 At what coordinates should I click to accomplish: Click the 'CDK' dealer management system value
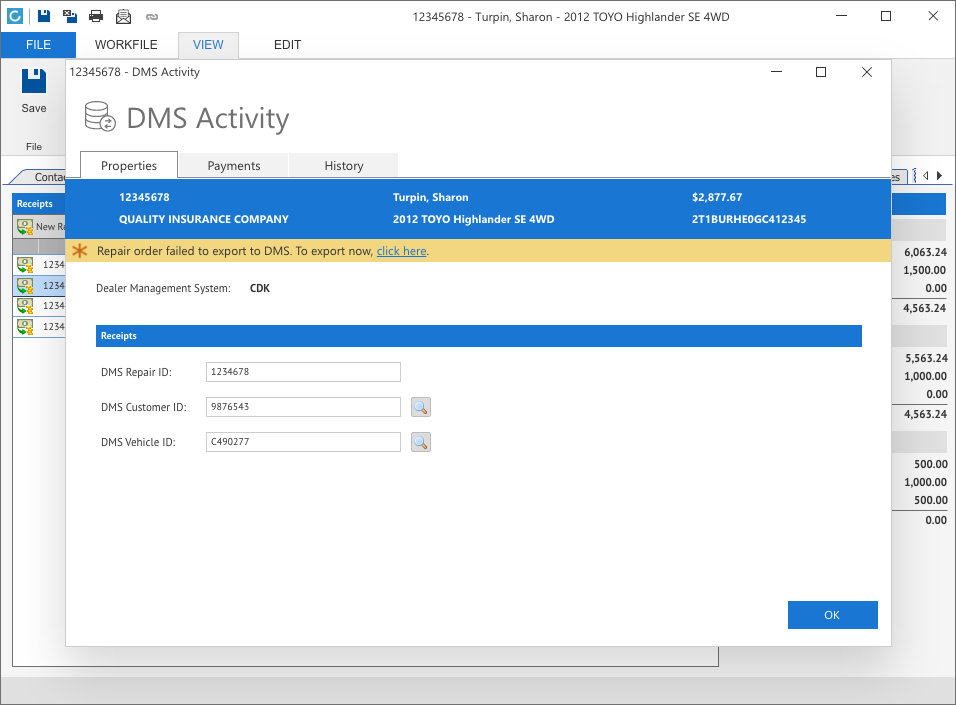pyautogui.click(x=260, y=288)
